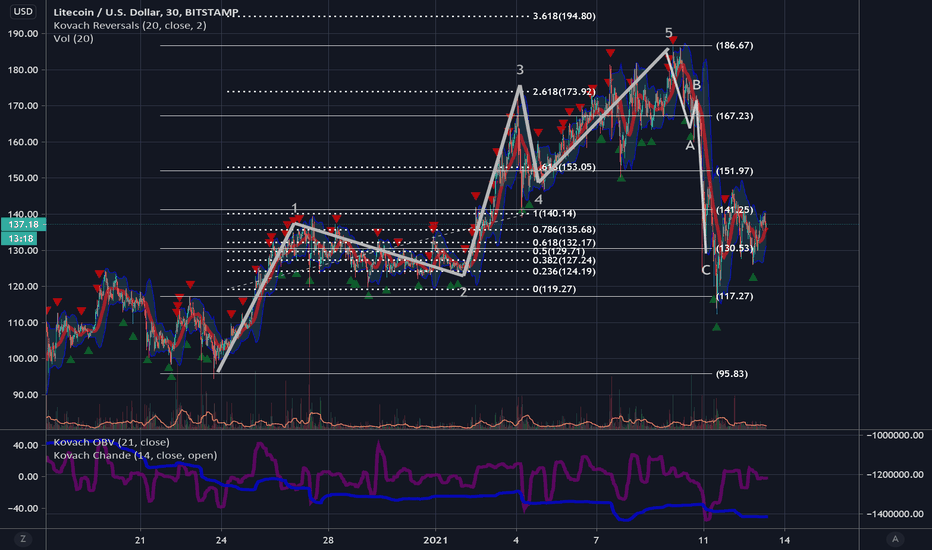Click the 2021 date axis label

point(435,540)
